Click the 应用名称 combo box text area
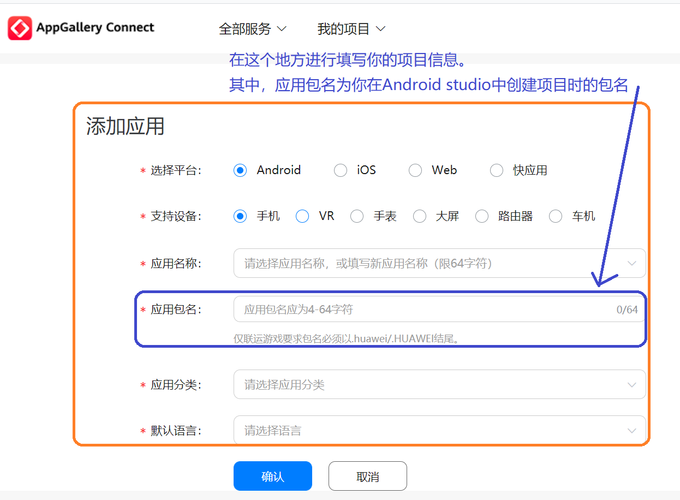The height and width of the screenshot is (500, 680). click(420, 264)
